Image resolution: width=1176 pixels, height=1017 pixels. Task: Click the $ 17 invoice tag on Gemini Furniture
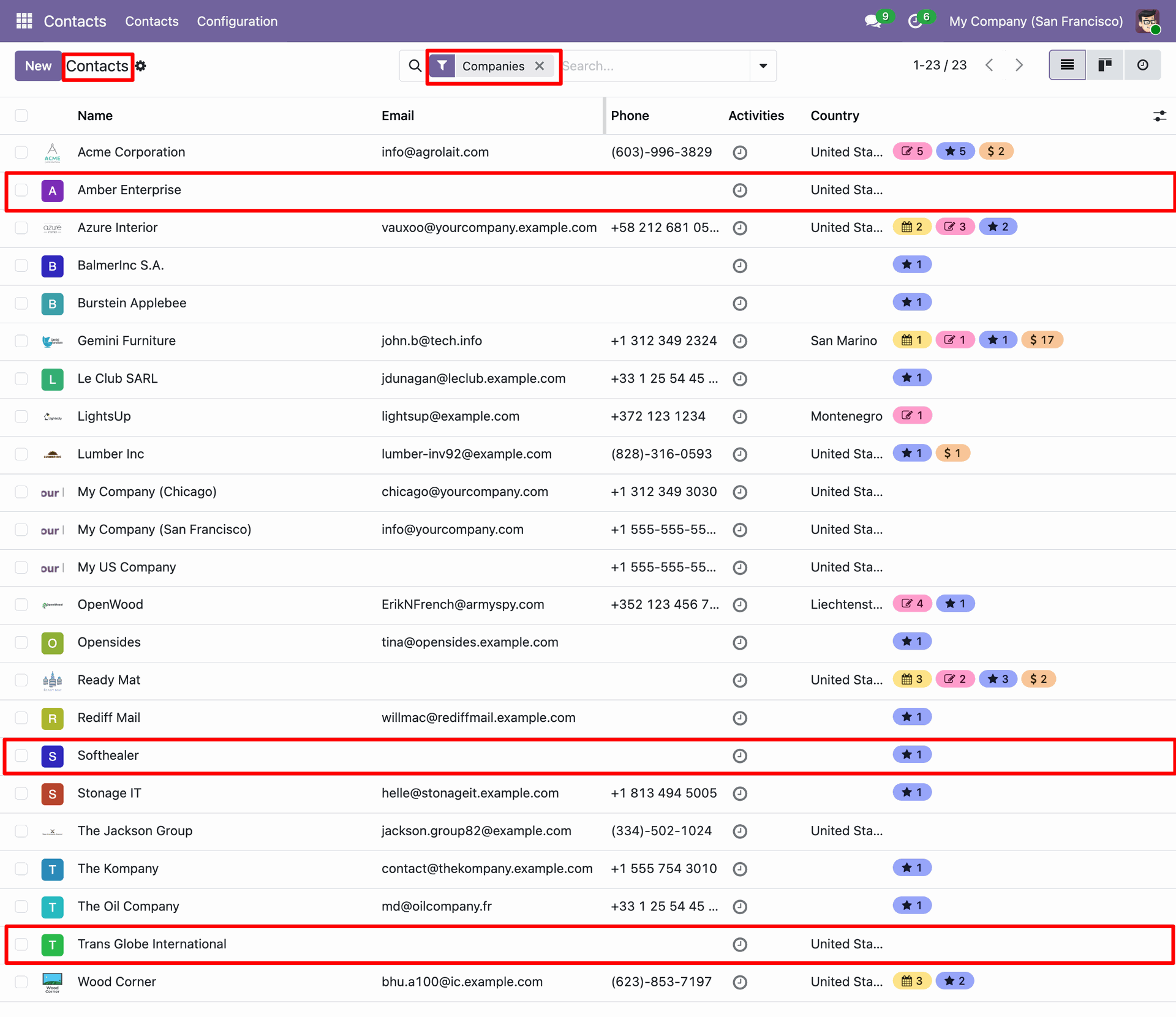(1042, 340)
